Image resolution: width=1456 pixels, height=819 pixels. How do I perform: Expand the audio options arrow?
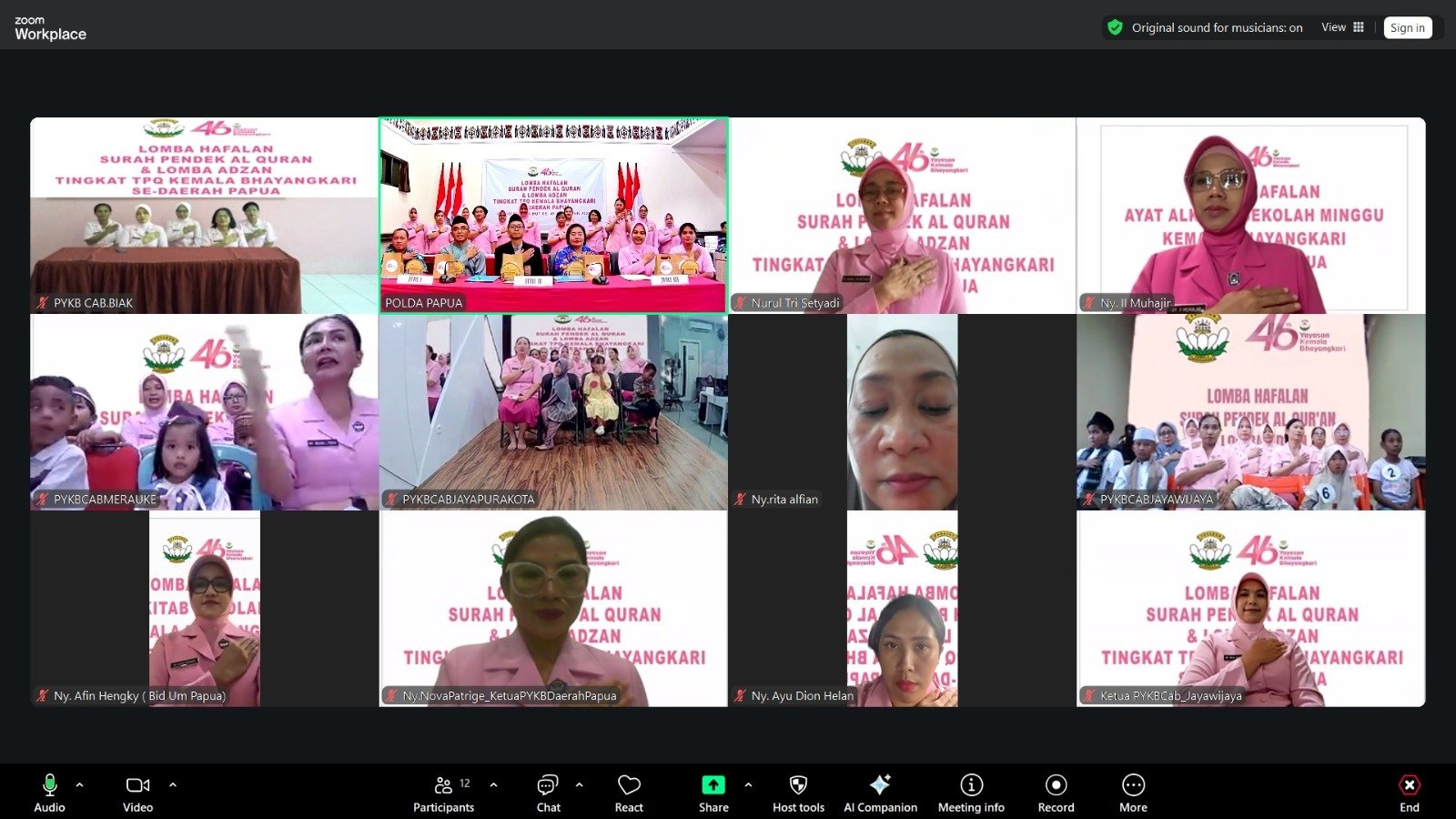click(80, 784)
